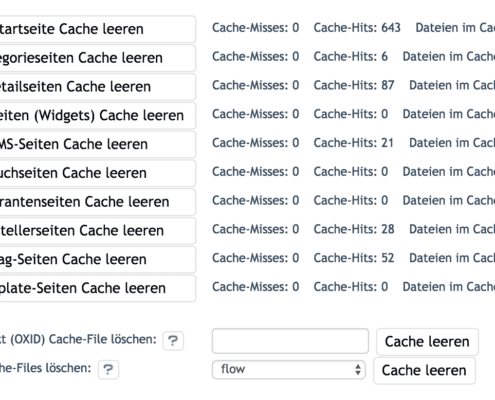Click the Template-Seiten Cache leeren button
495x400 pixels.
tap(97, 288)
